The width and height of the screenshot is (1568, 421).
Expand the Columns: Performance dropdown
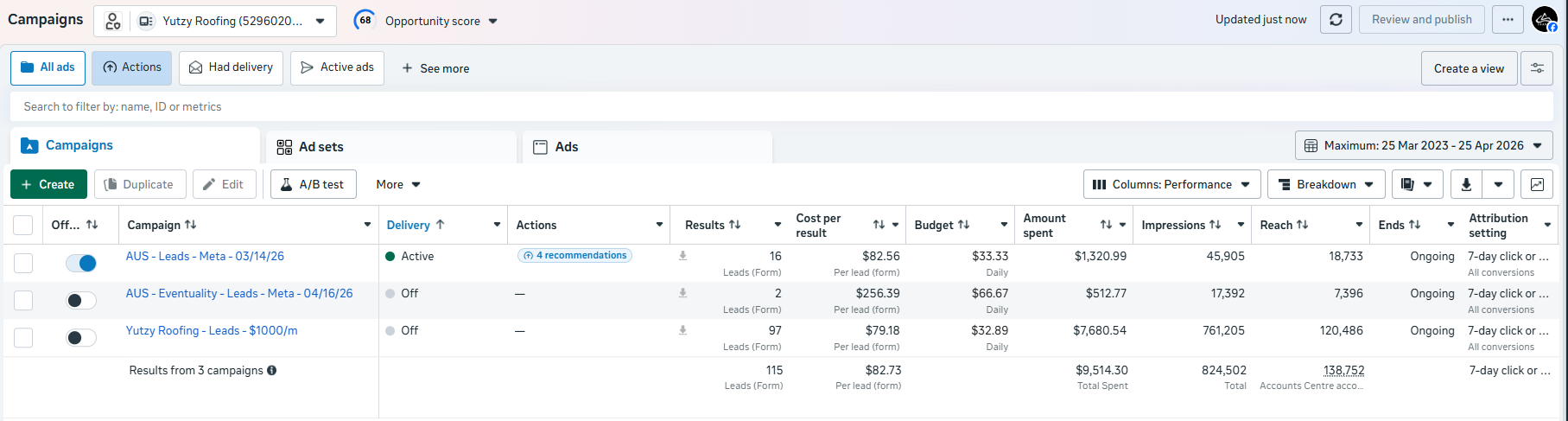(x=1171, y=184)
